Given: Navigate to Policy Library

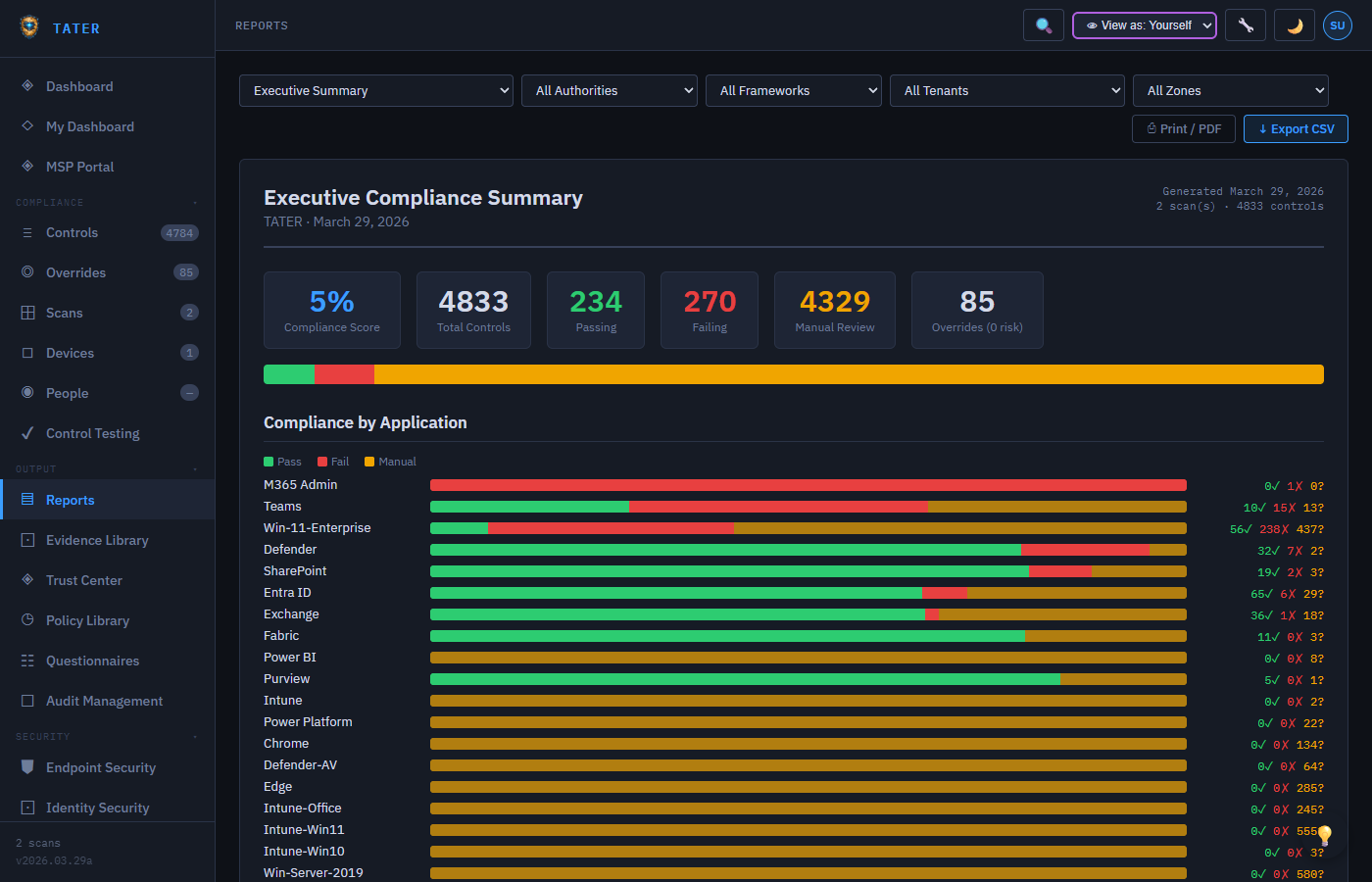Looking at the screenshot, I should tap(108, 620).
